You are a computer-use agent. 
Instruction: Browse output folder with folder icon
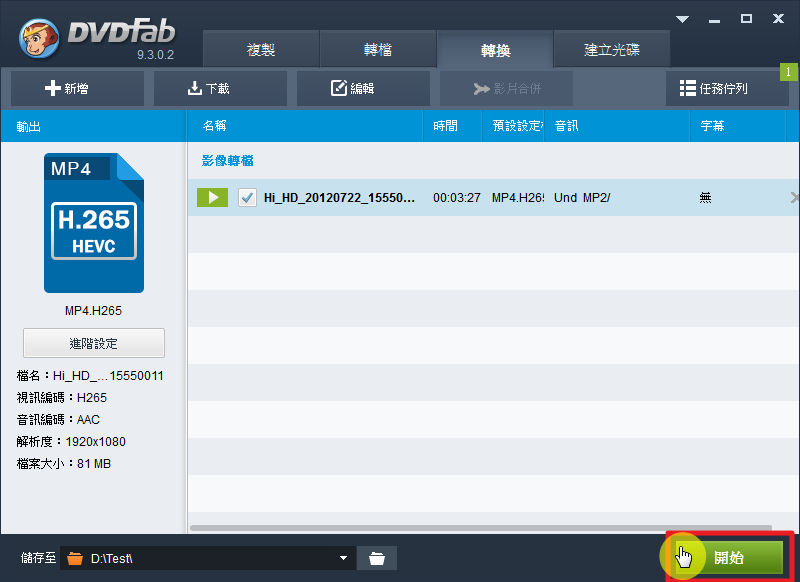pos(377,558)
